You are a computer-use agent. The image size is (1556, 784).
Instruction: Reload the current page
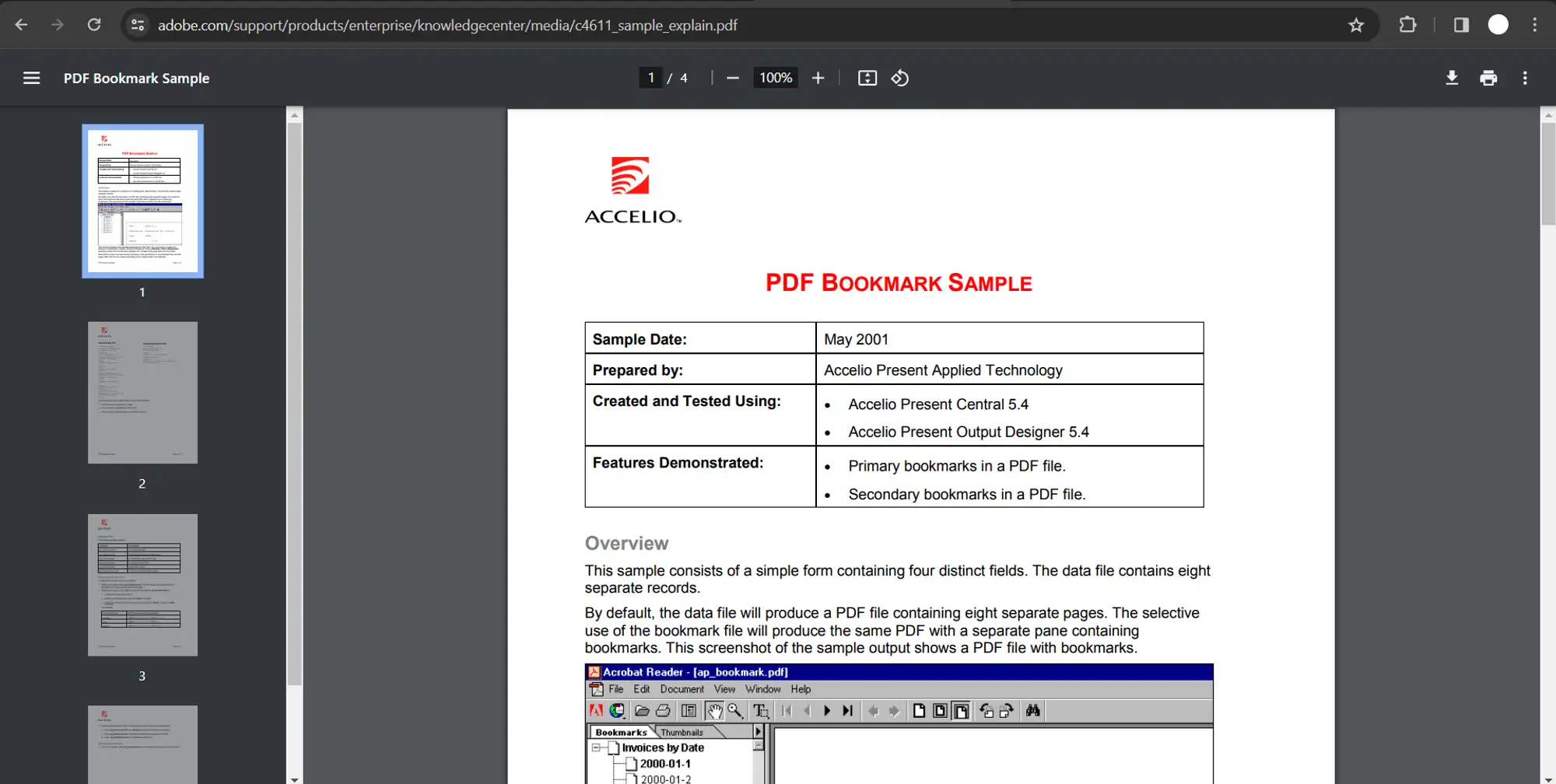(94, 25)
